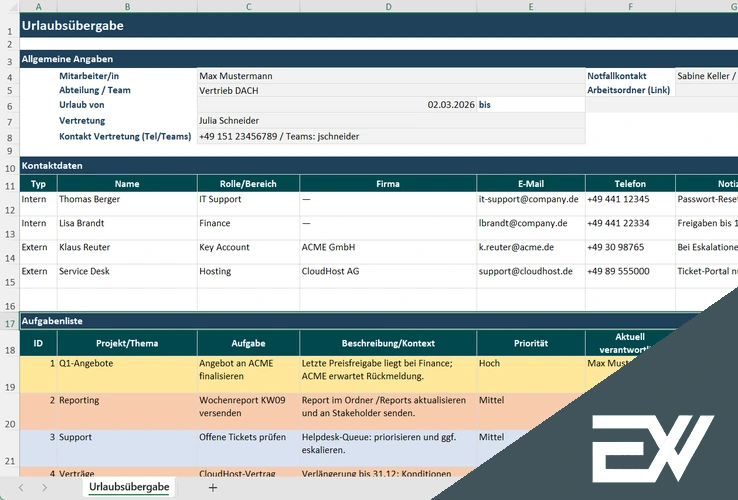Select column B header
This screenshot has height=500, width=738.
(x=127, y=7)
